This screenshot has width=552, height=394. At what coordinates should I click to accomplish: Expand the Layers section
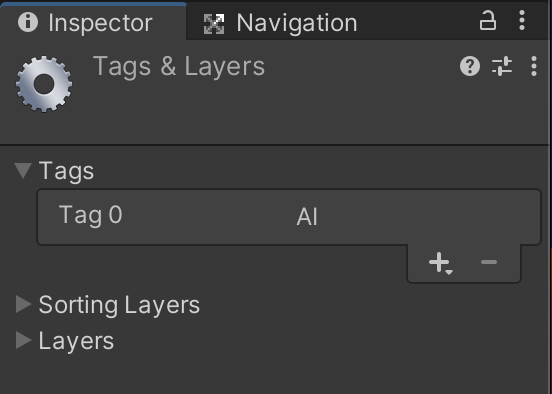(x=24, y=340)
